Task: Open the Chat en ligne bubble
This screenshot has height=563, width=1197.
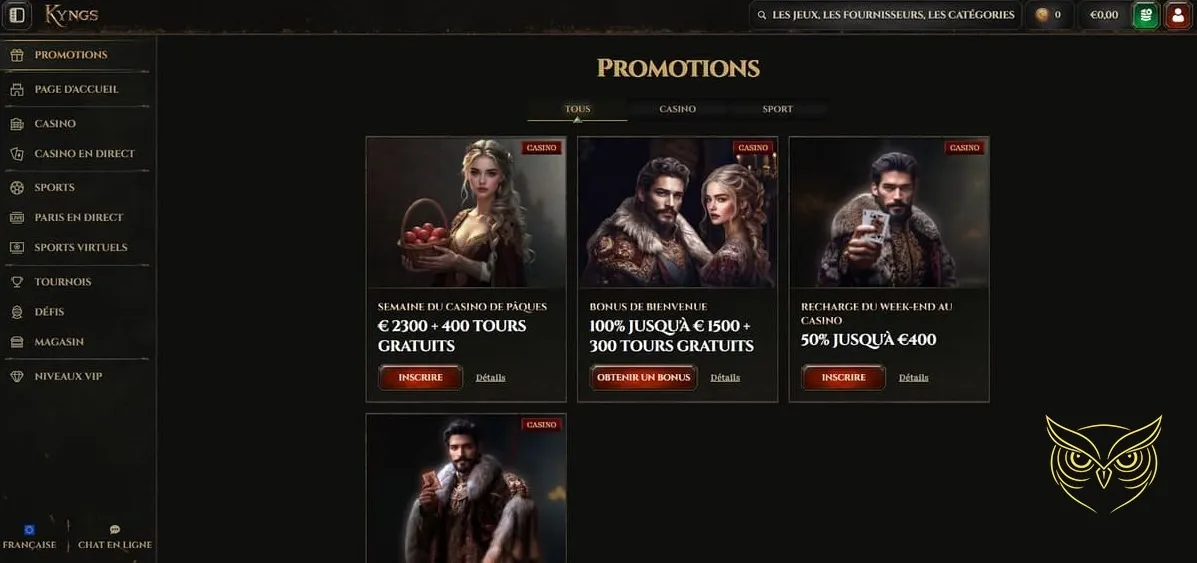Action: [115, 538]
